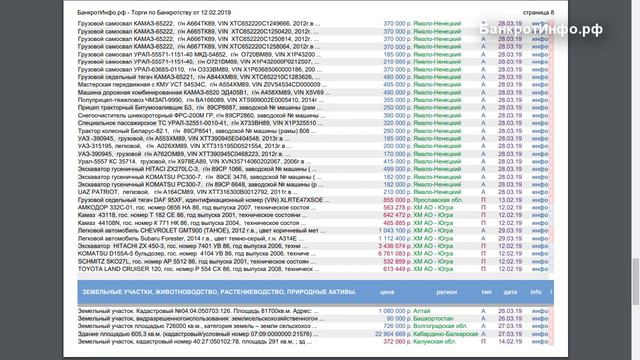Image resolution: width=640 pixels, height=360 pixels.
Task: Open инфо link for УАЗ-315195 легковой row
Action: (540, 146)
